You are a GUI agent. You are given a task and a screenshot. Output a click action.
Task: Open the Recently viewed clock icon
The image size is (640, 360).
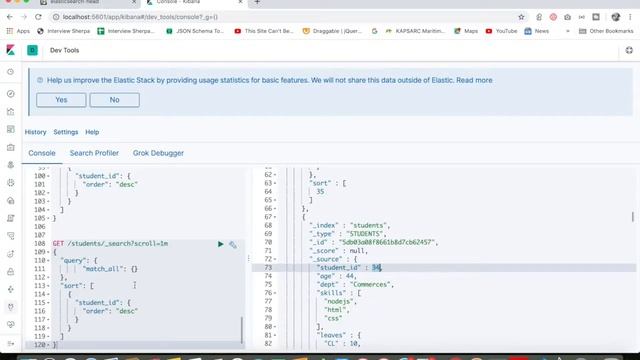tap(11, 72)
